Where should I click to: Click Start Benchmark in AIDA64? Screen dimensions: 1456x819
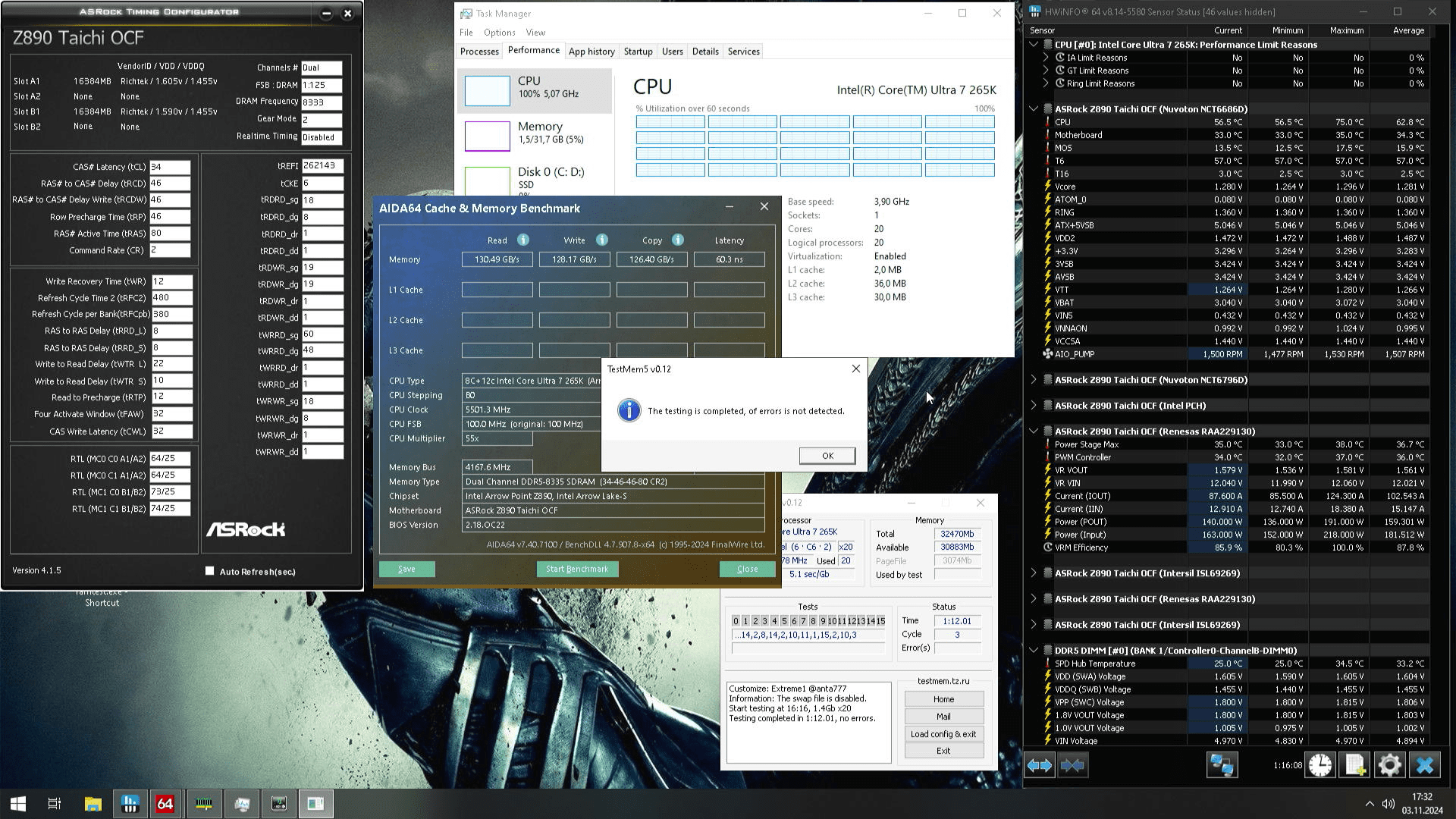pyautogui.click(x=577, y=569)
